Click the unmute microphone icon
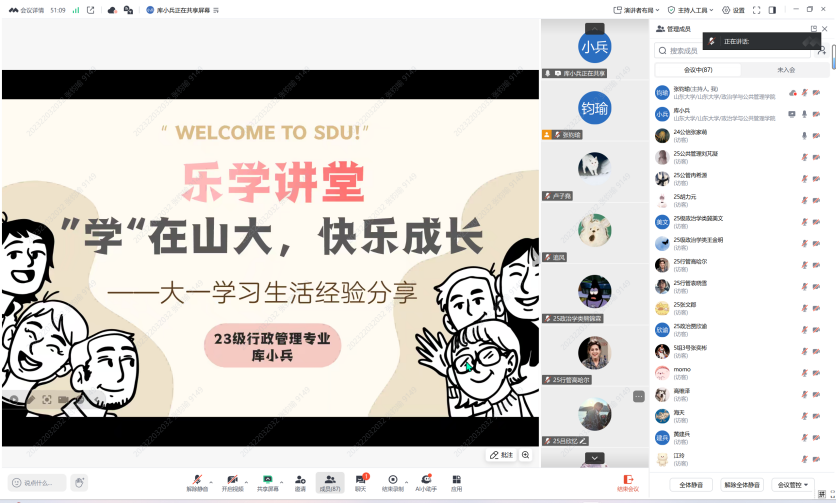The height and width of the screenshot is (503, 836). click(x=196, y=481)
